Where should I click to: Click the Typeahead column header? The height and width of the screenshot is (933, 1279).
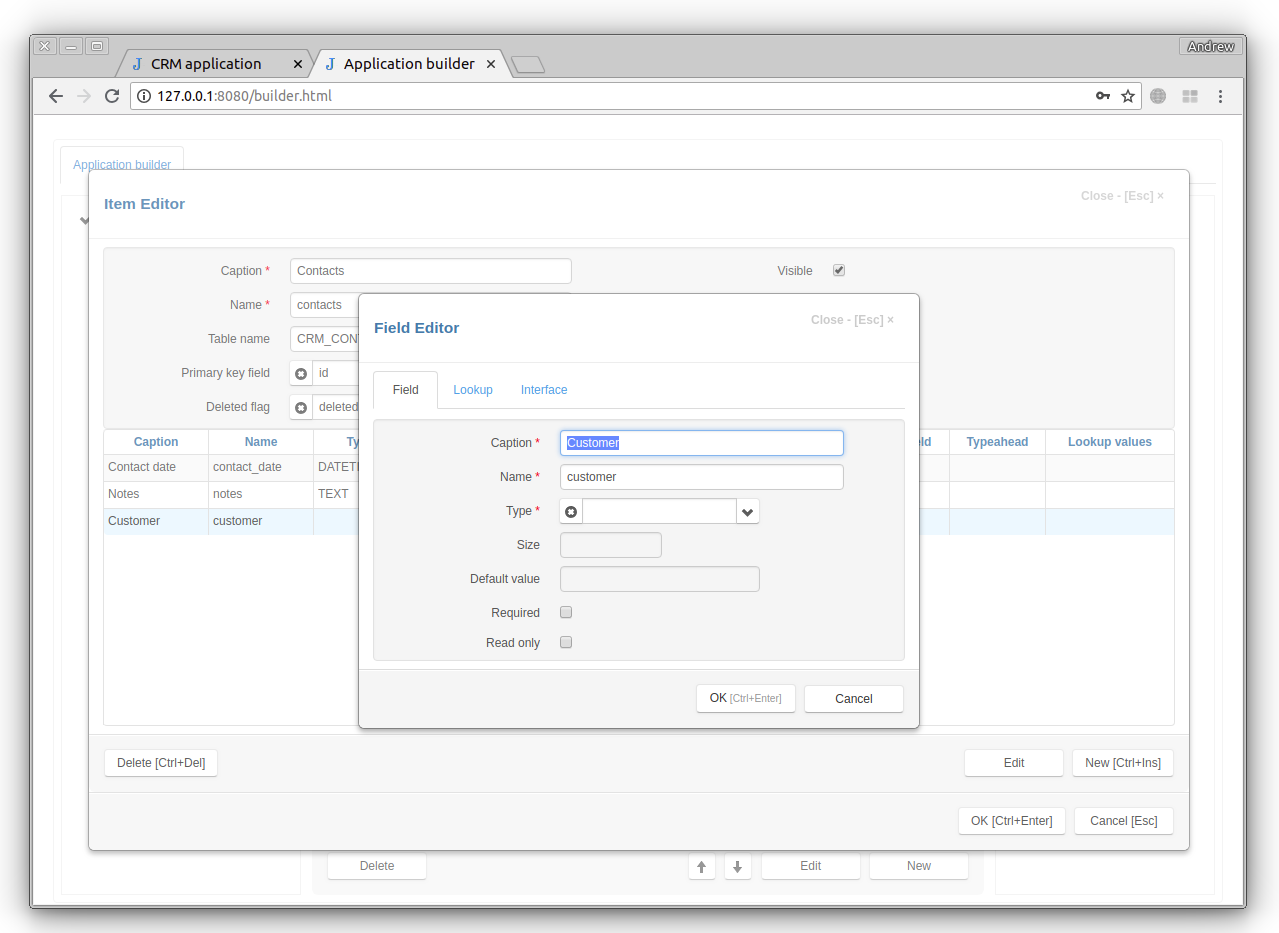[x=997, y=442]
